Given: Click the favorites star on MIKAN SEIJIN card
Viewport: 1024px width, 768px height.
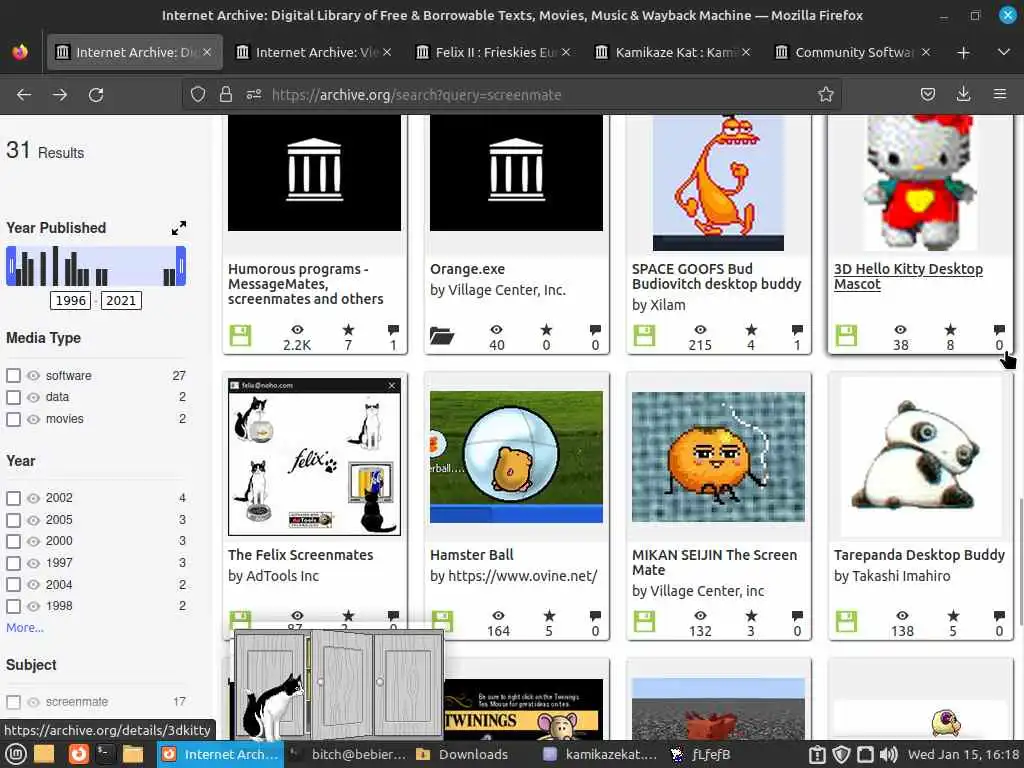Looking at the screenshot, I should point(751,615).
